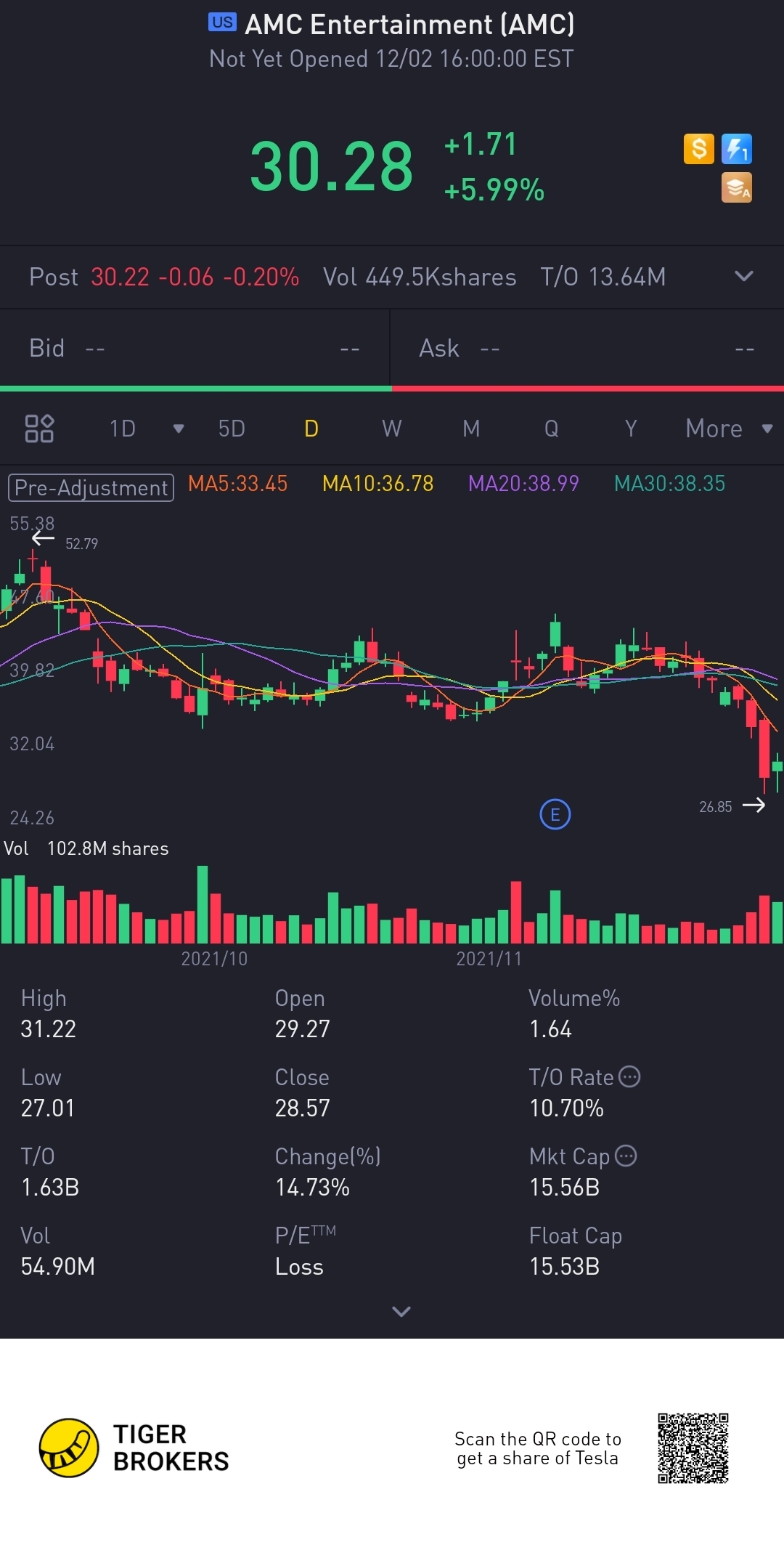This screenshot has width=784, height=1558.
Task: Tap the +1.71 price change value
Action: pos(481,144)
